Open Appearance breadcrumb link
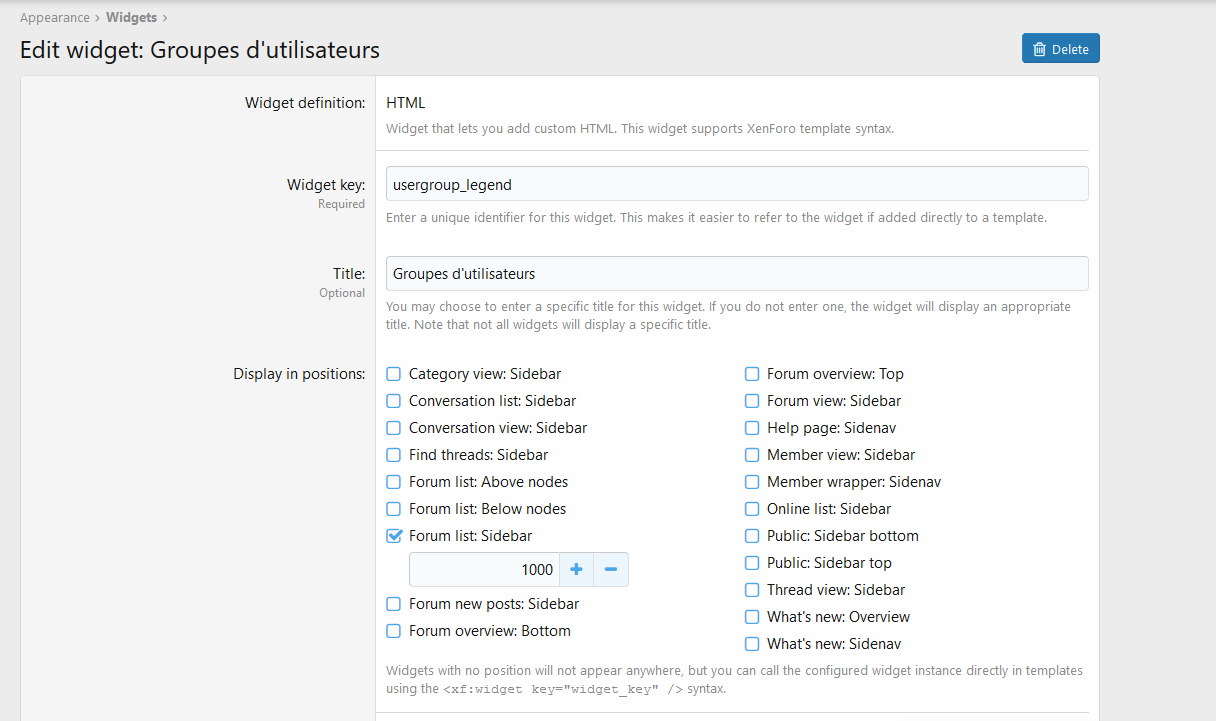This screenshot has height=721, width=1216. pyautogui.click(x=55, y=17)
